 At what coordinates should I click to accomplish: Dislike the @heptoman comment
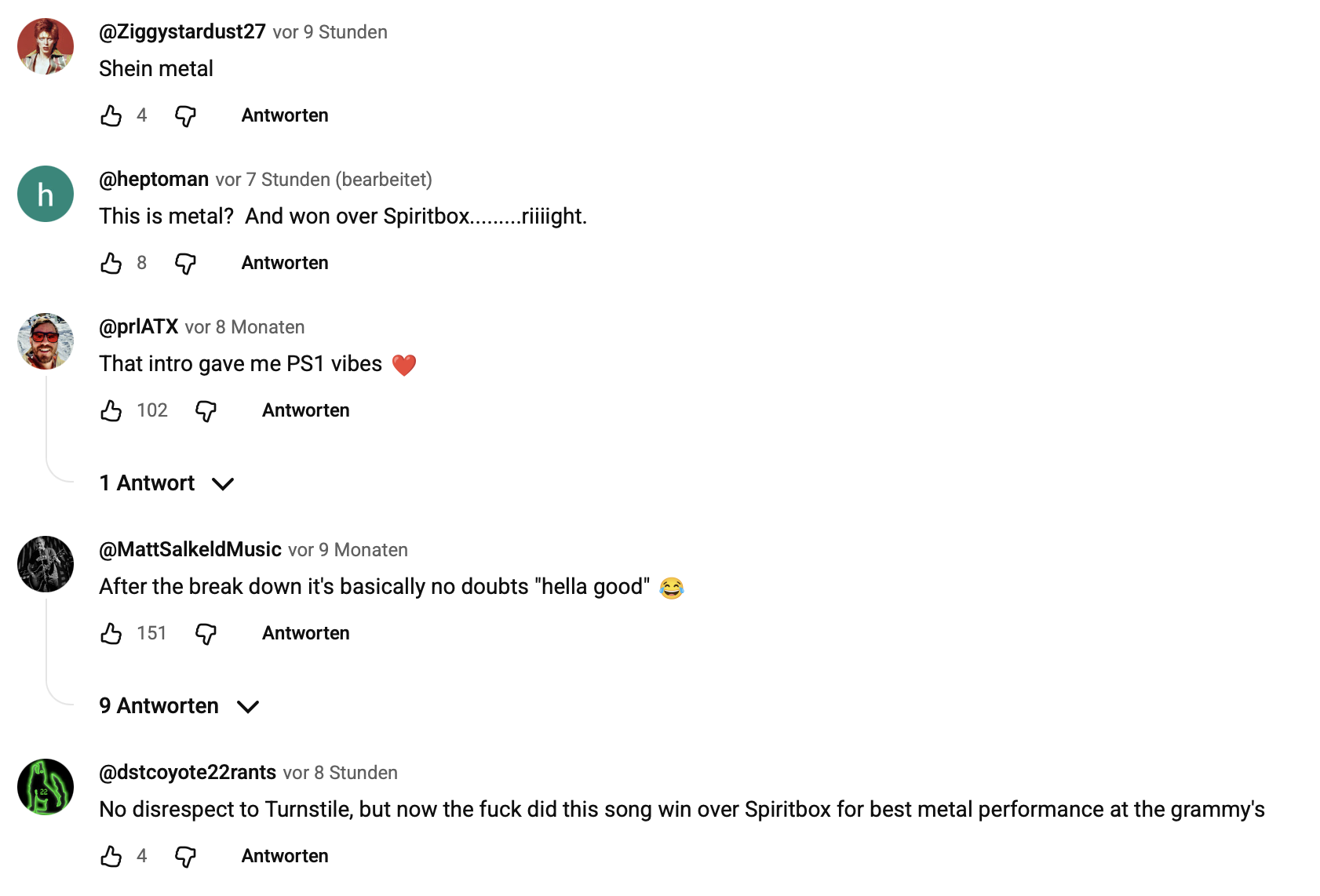(x=185, y=264)
